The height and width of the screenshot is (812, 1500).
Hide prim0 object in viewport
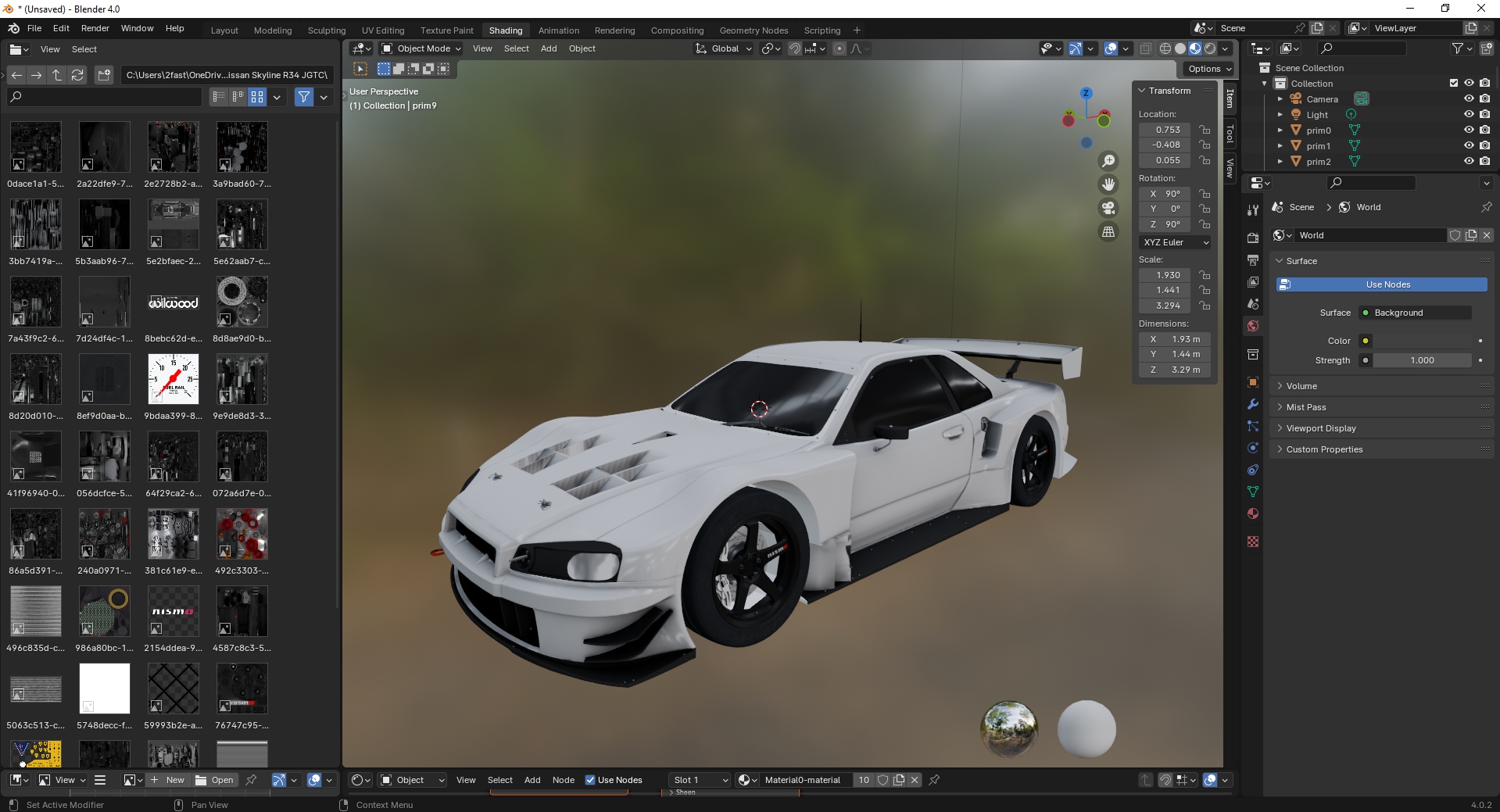click(x=1469, y=130)
